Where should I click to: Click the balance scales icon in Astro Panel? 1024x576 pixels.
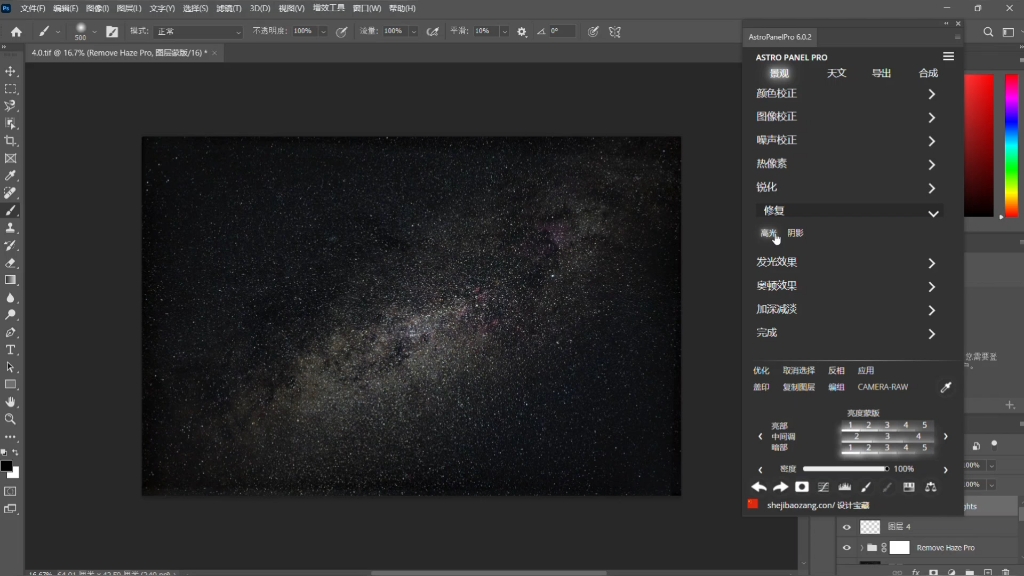click(931, 487)
